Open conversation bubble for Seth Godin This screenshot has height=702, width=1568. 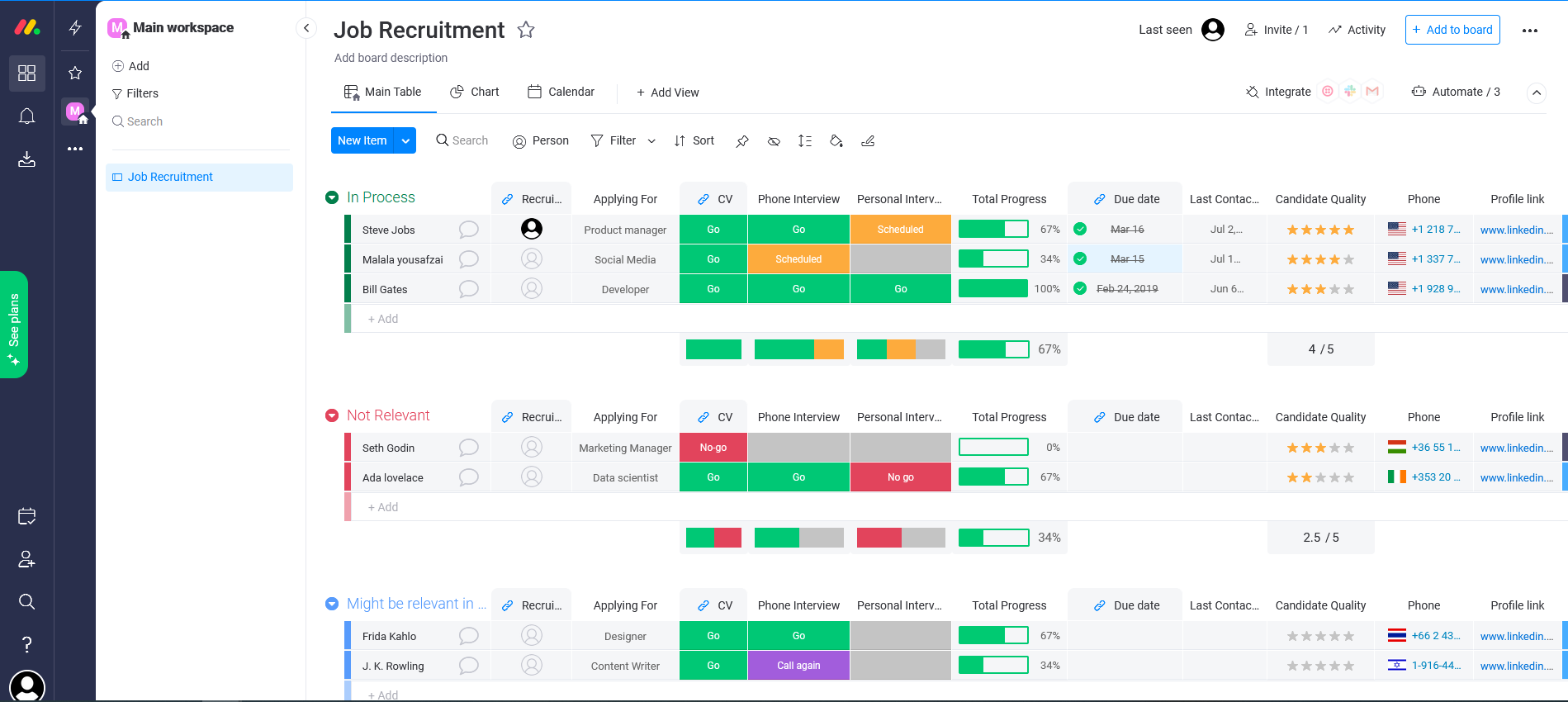(x=468, y=448)
